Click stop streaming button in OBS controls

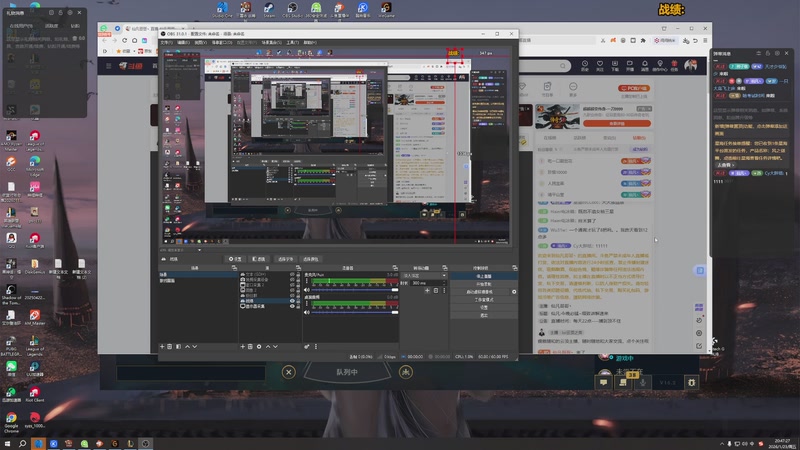click(x=483, y=276)
